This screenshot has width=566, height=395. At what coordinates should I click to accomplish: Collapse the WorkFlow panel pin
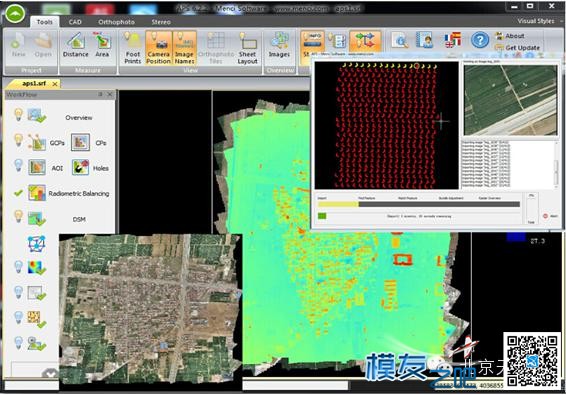point(100,94)
